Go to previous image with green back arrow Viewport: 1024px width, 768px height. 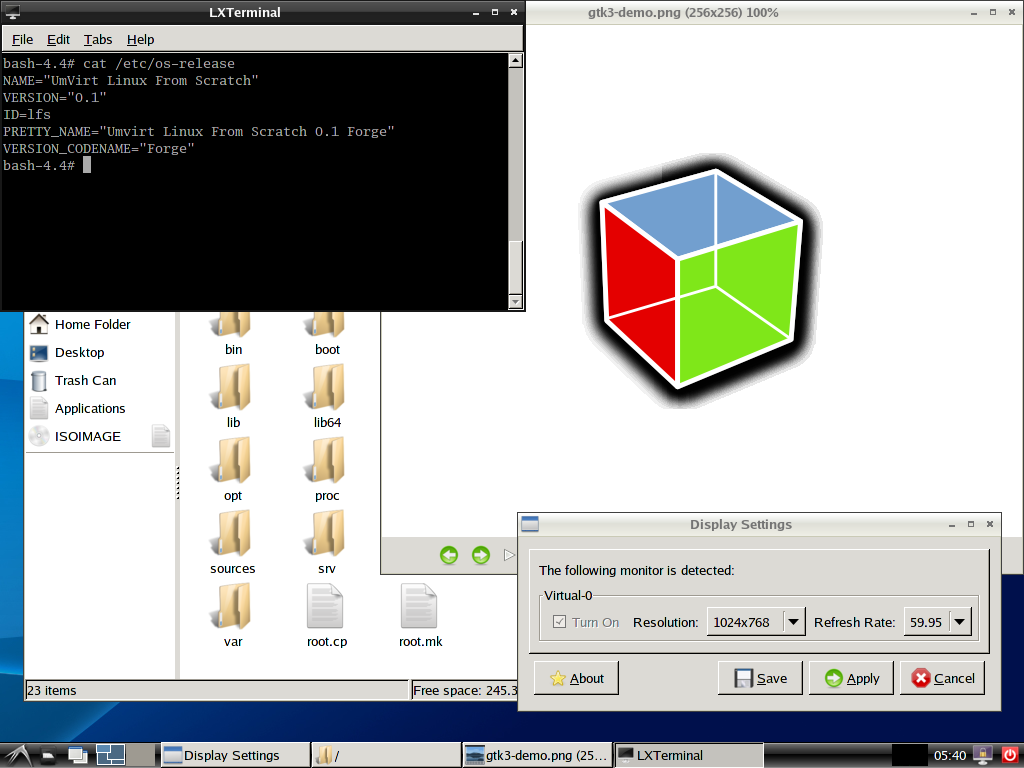point(449,555)
